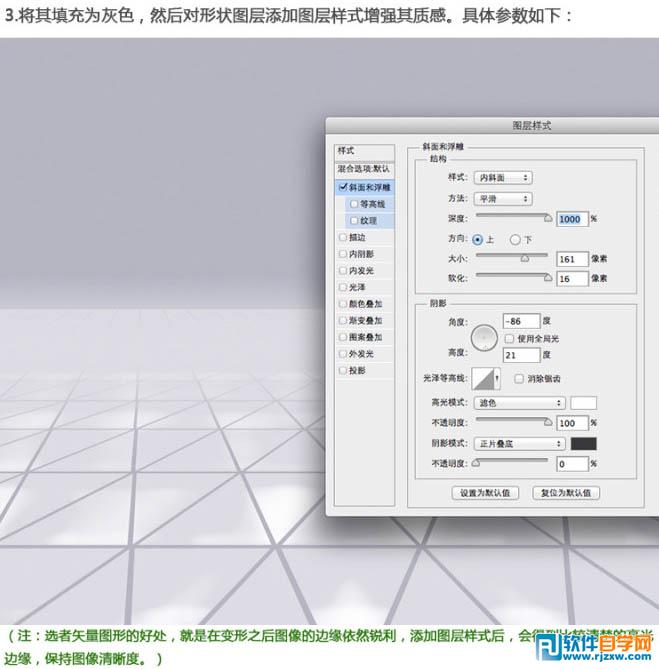Enable the 纹理 checkbox
This screenshot has width=659, height=669.
354,221
